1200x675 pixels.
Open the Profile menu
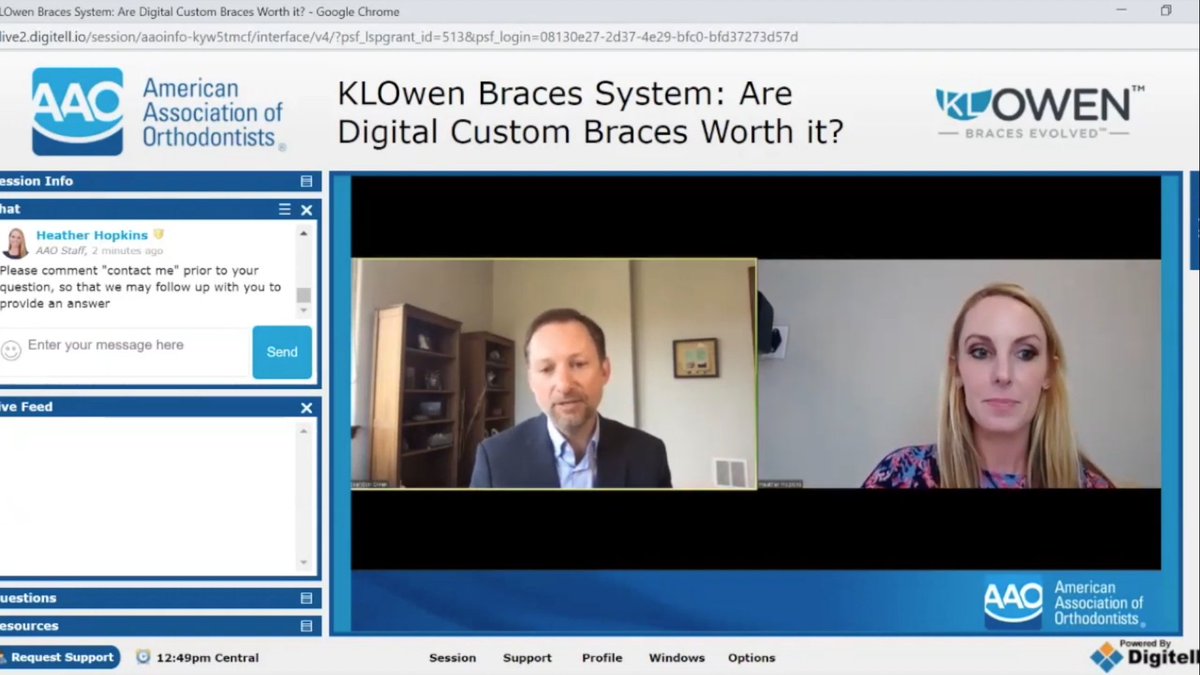click(602, 658)
